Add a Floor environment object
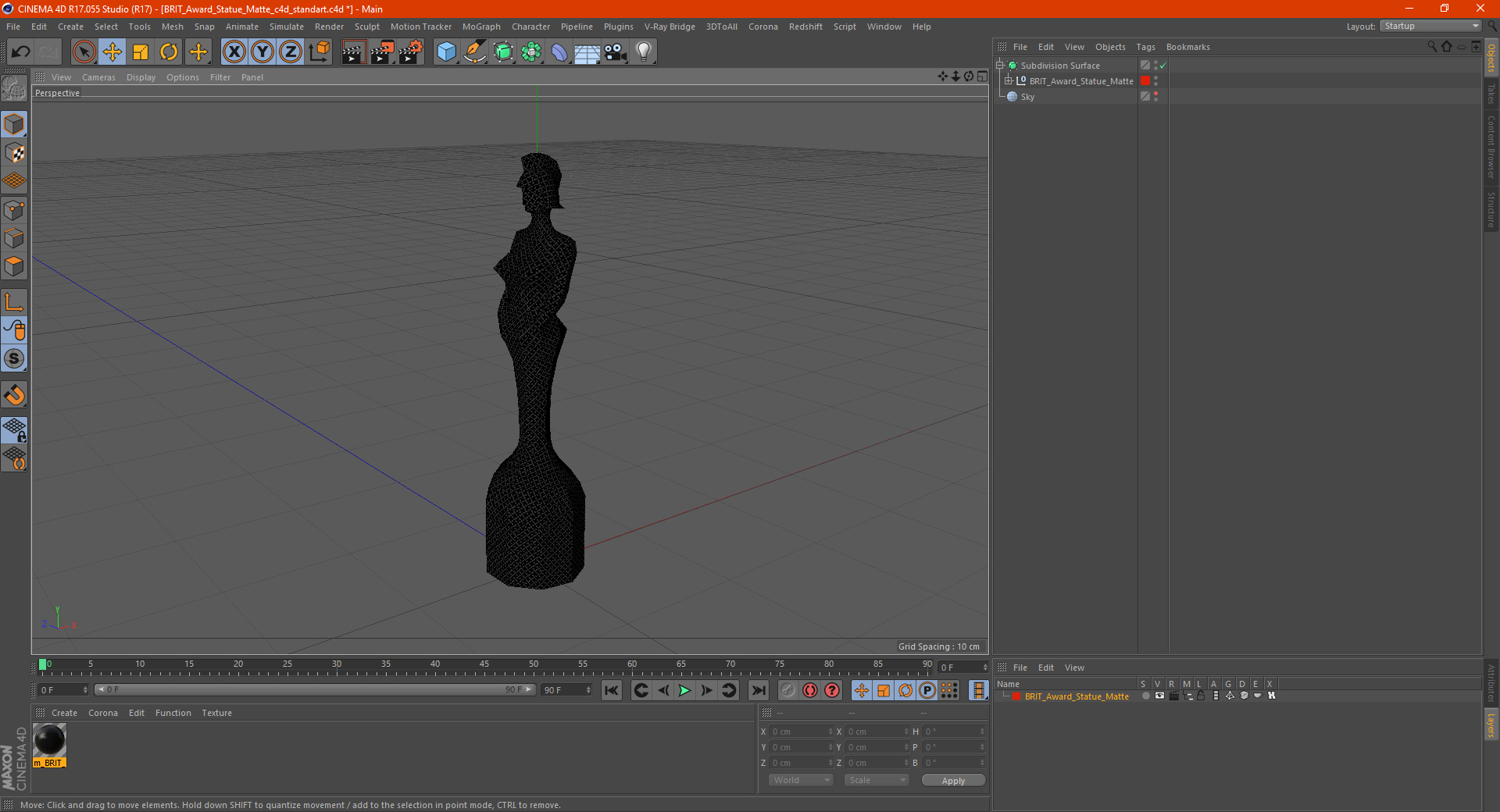1500x812 pixels. click(x=587, y=52)
